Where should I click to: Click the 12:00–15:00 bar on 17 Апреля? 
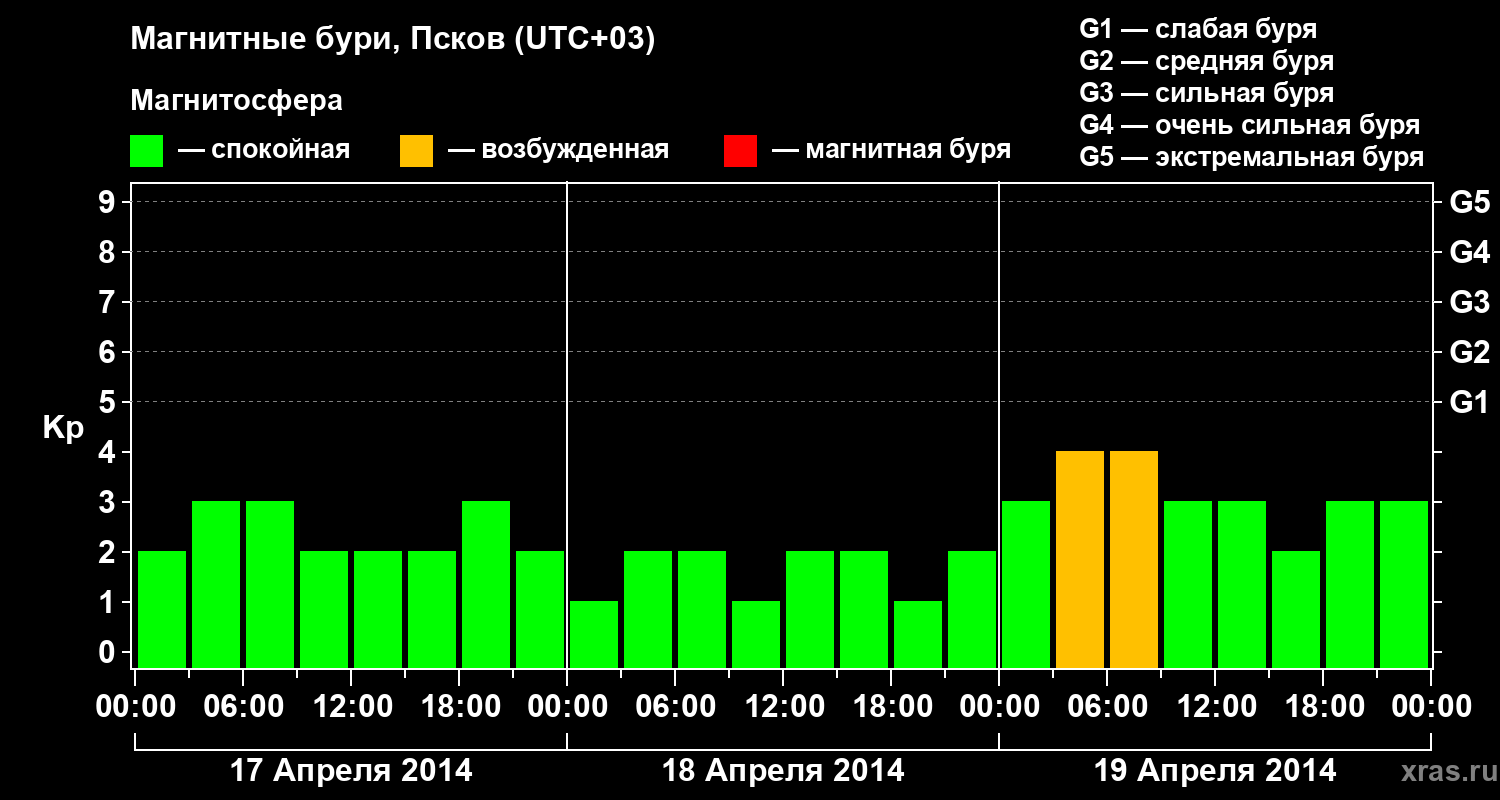click(378, 609)
